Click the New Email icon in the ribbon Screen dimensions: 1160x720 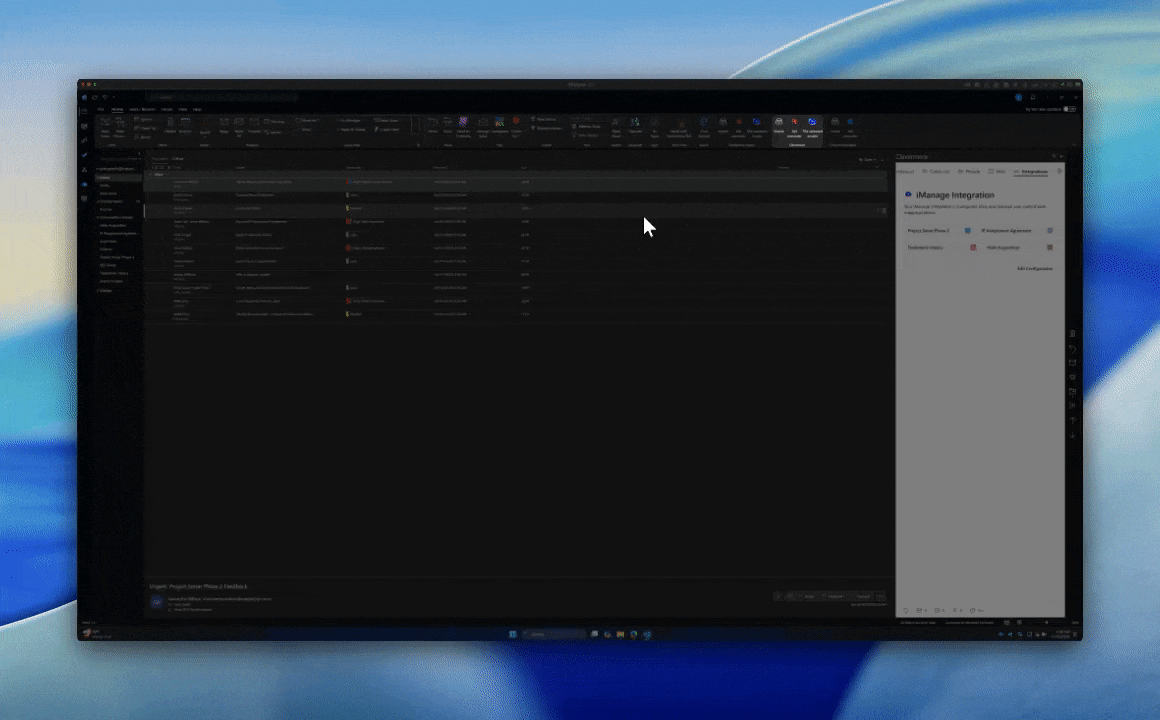104,126
